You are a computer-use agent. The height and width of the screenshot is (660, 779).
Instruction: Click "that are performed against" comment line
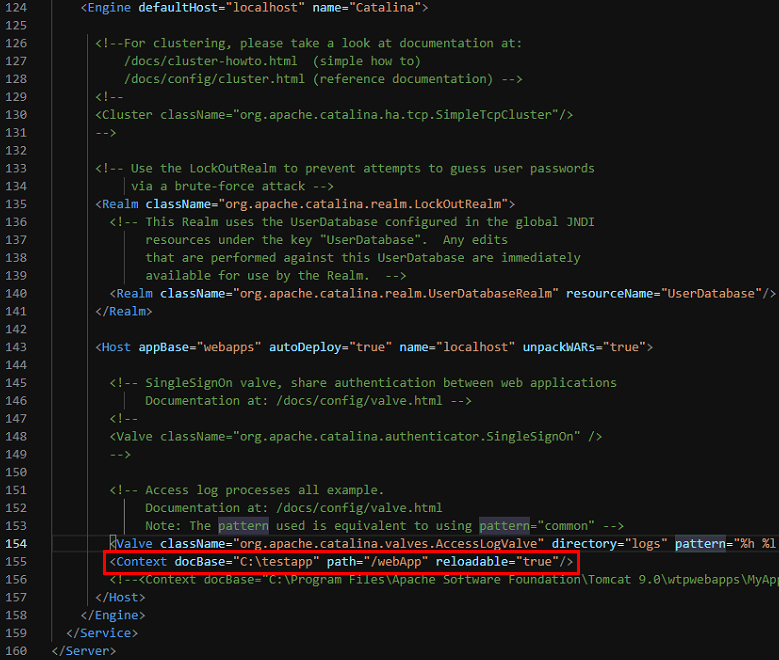363,258
